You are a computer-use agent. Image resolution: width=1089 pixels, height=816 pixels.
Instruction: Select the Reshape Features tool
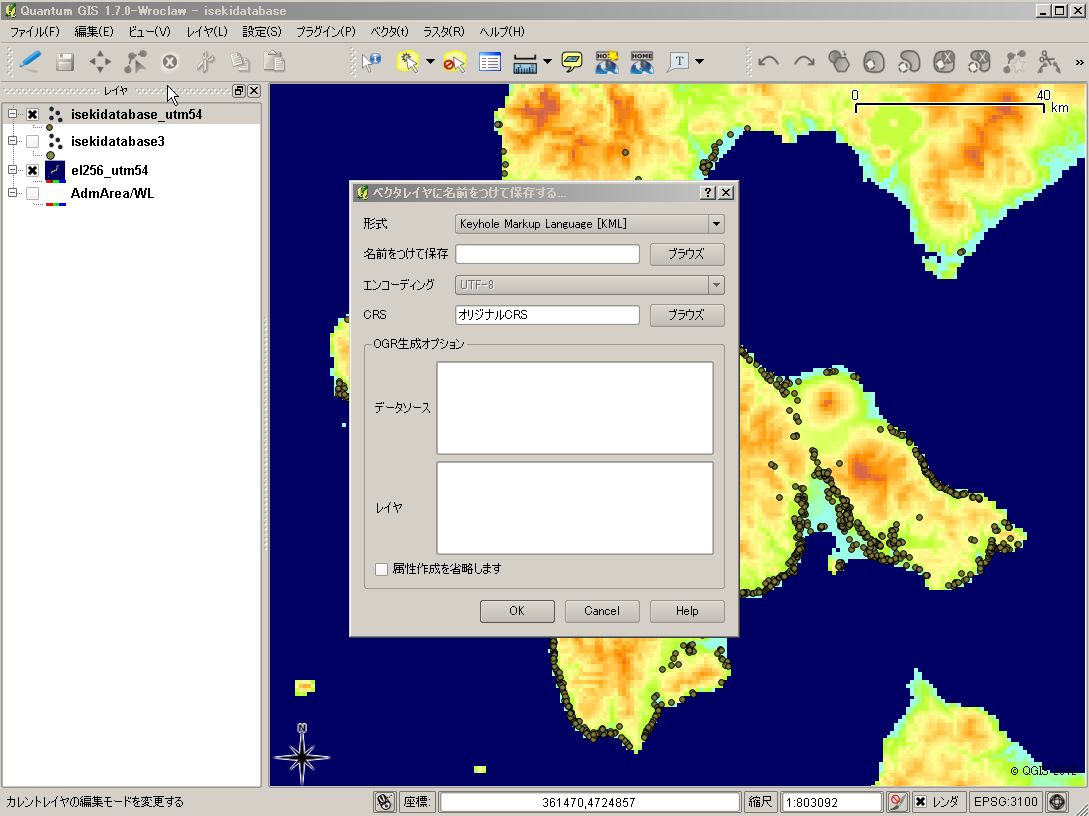(1014, 62)
